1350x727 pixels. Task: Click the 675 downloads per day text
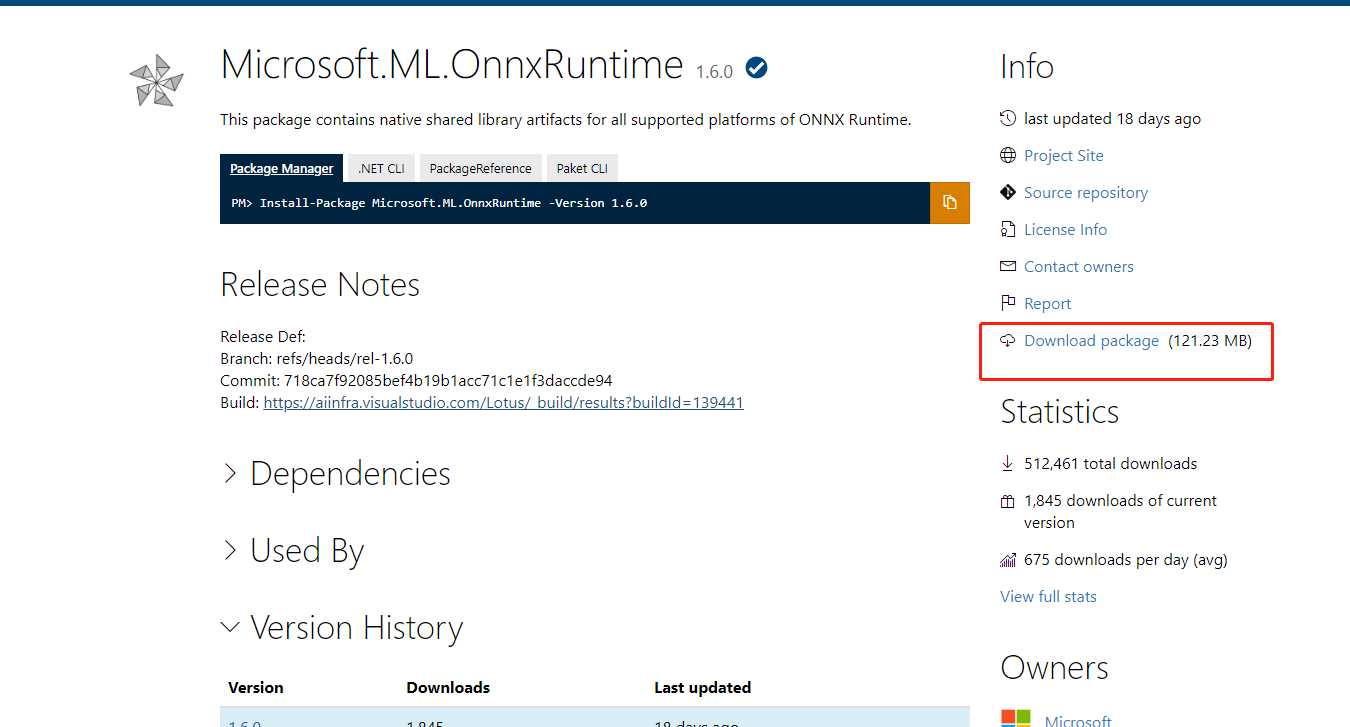pyautogui.click(x=1126, y=560)
